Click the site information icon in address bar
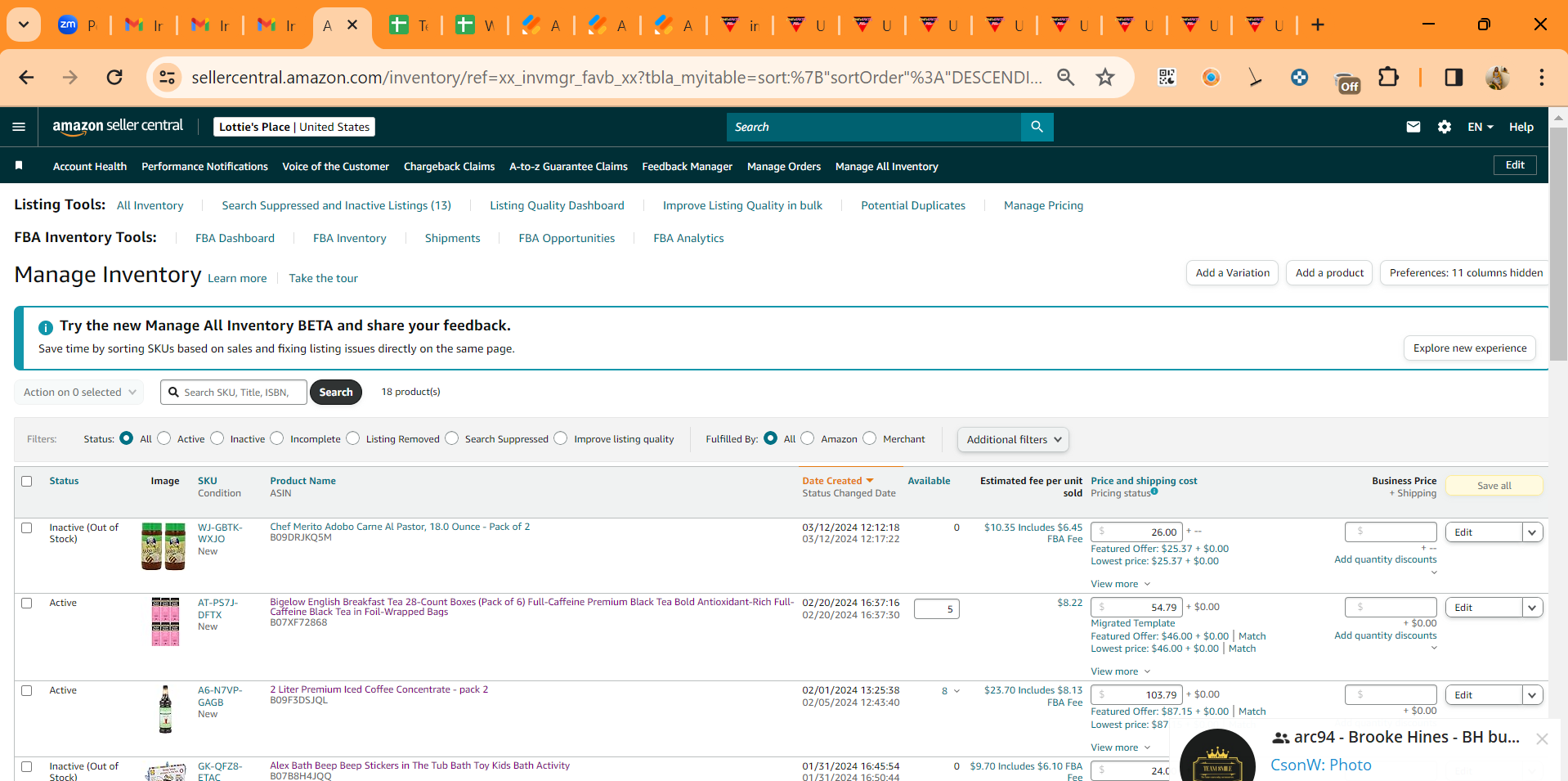1568x781 pixels. click(167, 77)
